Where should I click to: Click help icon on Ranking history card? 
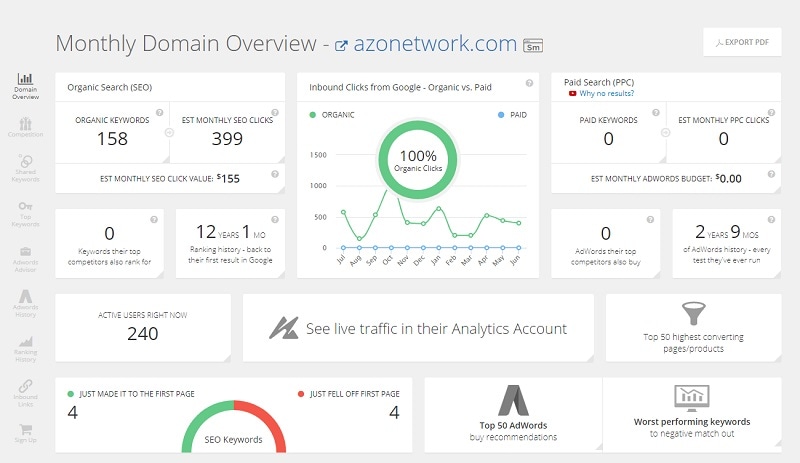[x=275, y=220]
